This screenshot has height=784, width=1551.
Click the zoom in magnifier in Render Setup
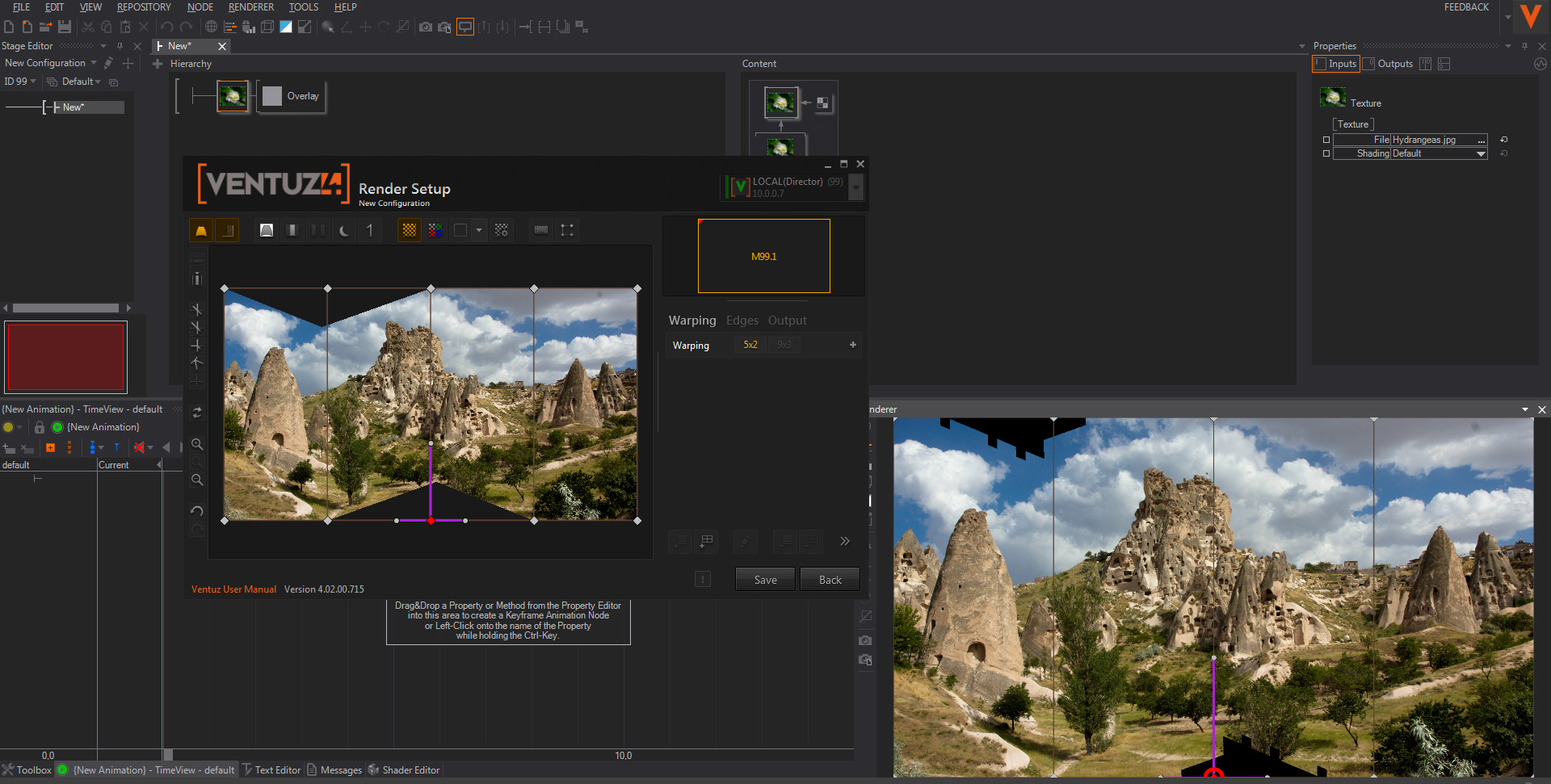[x=197, y=444]
